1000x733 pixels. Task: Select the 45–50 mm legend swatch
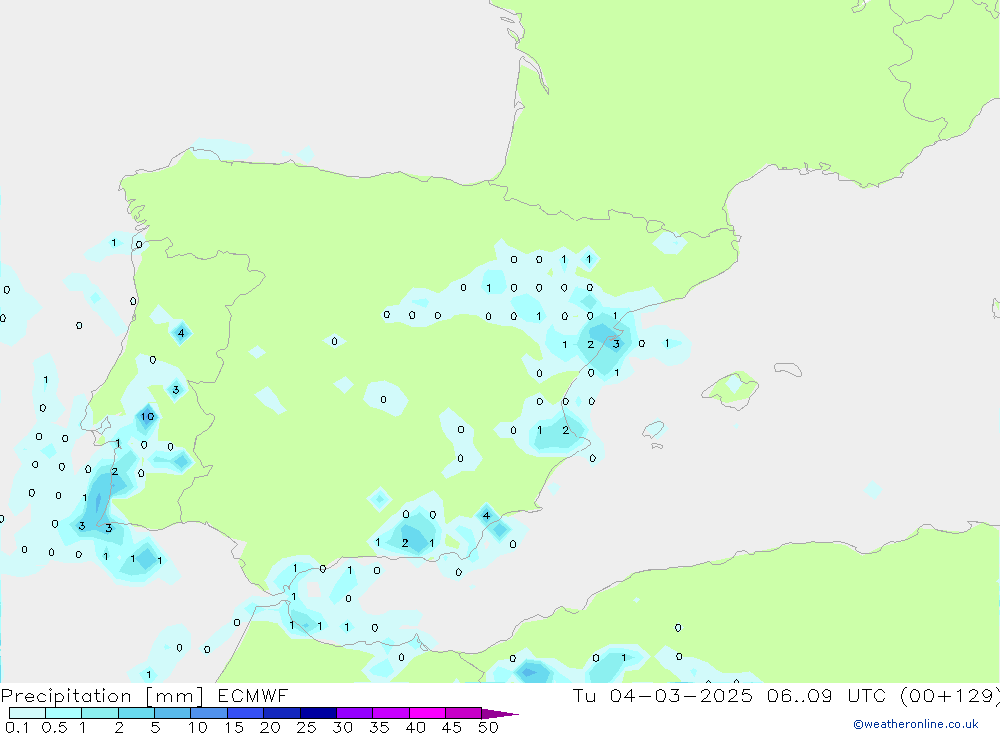(x=464, y=713)
